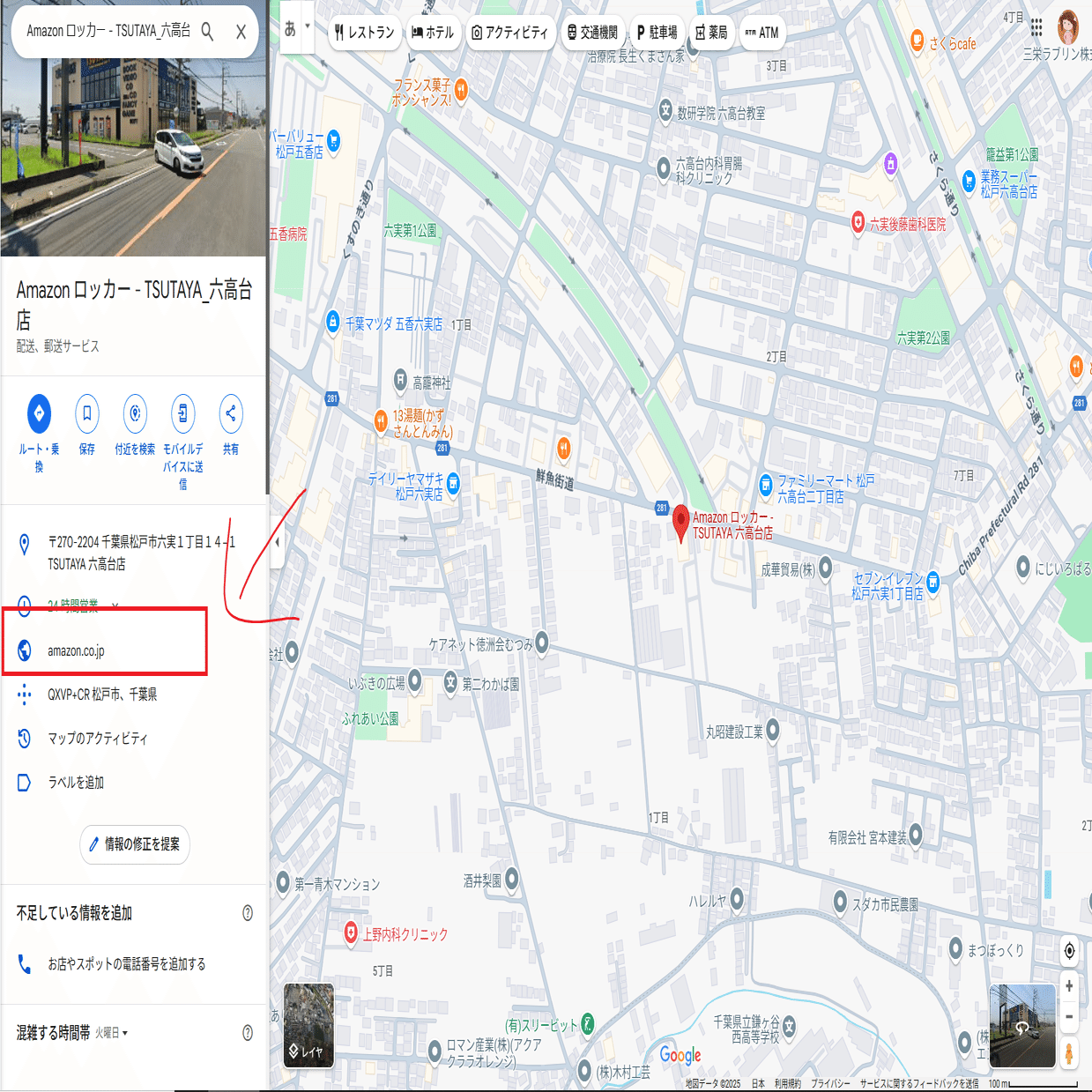Click the my-location button
This screenshot has width=1092, height=1092.
tap(1069, 951)
